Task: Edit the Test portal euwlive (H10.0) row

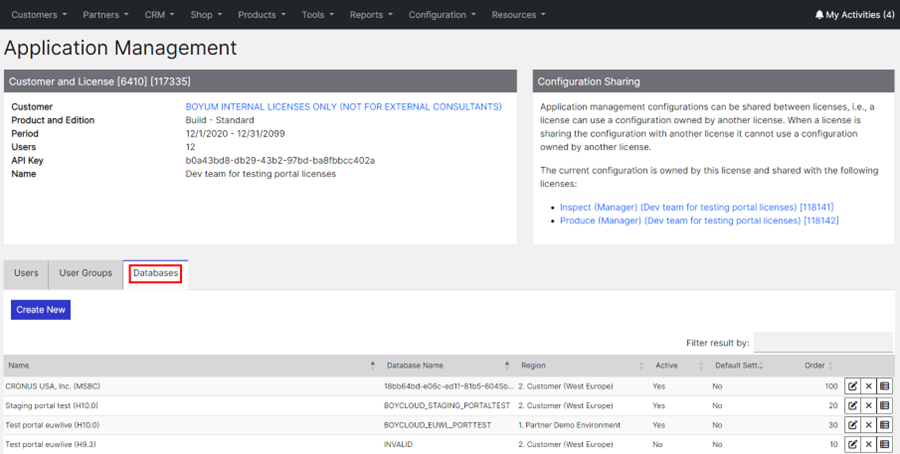Action: point(852,425)
